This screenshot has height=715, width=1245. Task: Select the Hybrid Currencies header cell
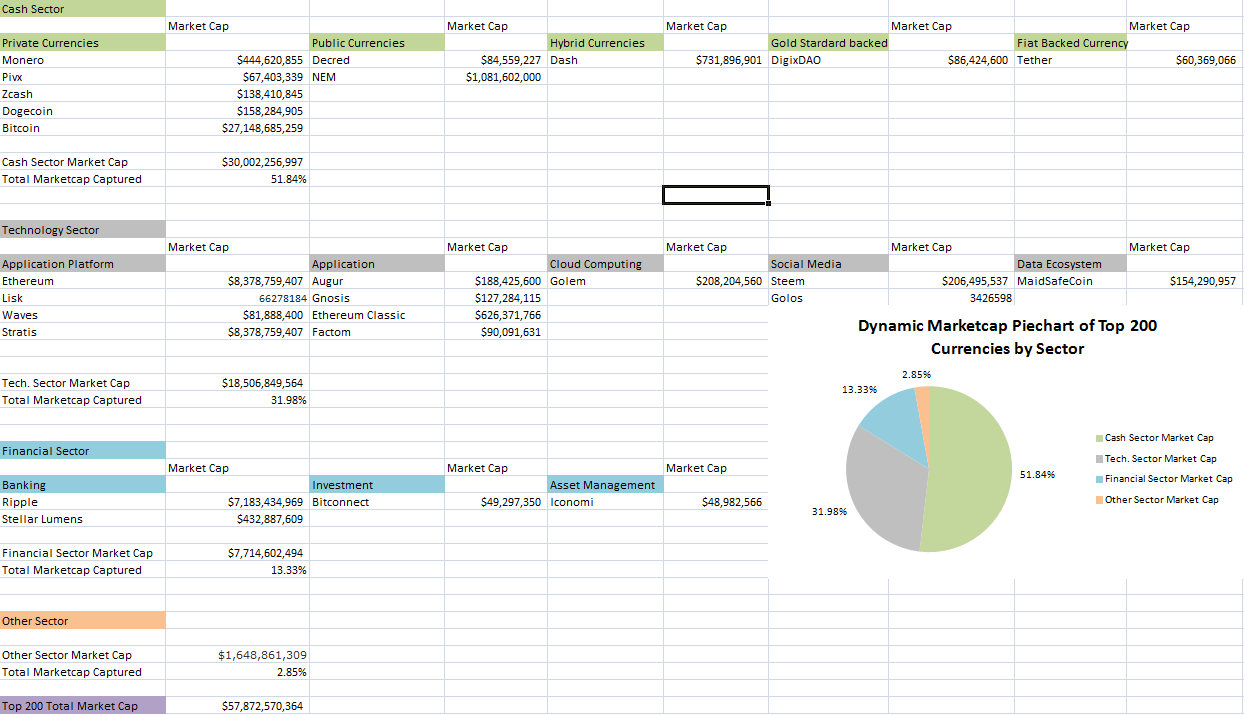tap(605, 43)
